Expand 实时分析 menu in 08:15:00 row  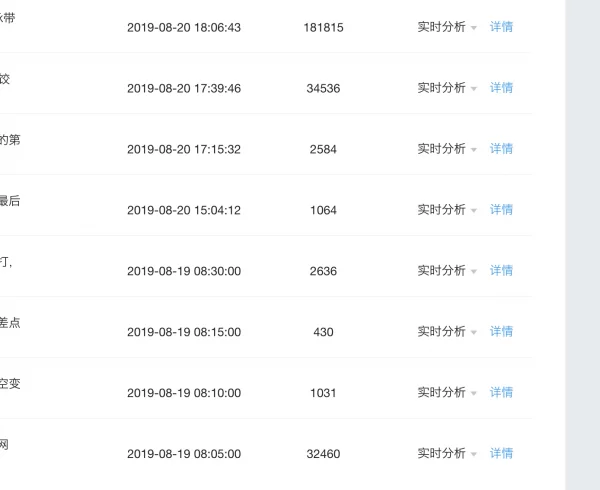(447, 332)
